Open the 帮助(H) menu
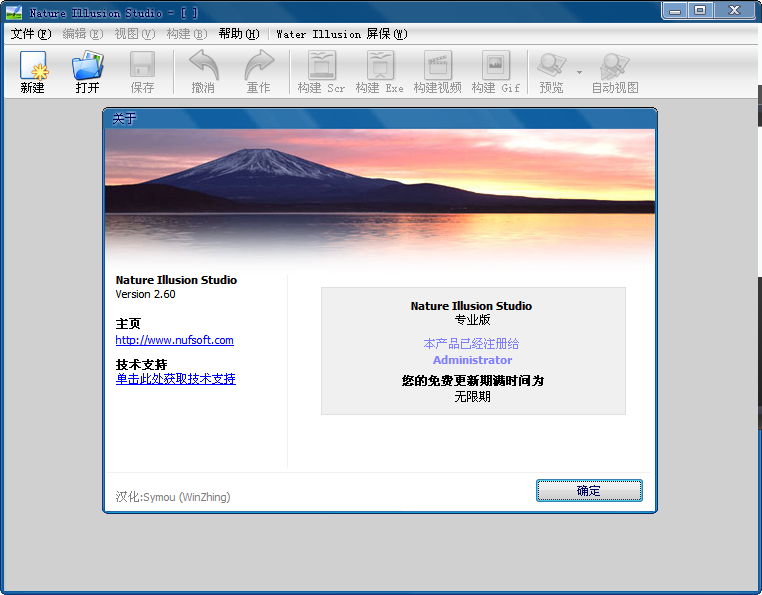Screen dimensions: 762x595 pyautogui.click(x=239, y=34)
